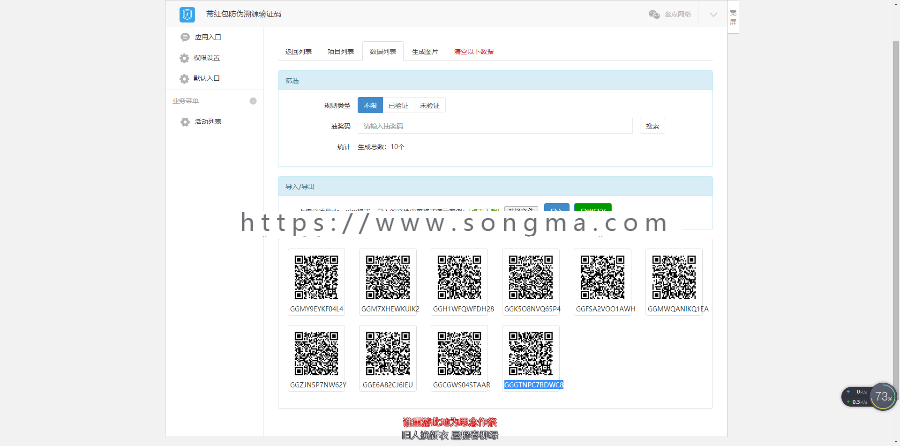Open 应用入口 in the sidebar
This screenshot has width=900, height=446.
(x=207, y=37)
